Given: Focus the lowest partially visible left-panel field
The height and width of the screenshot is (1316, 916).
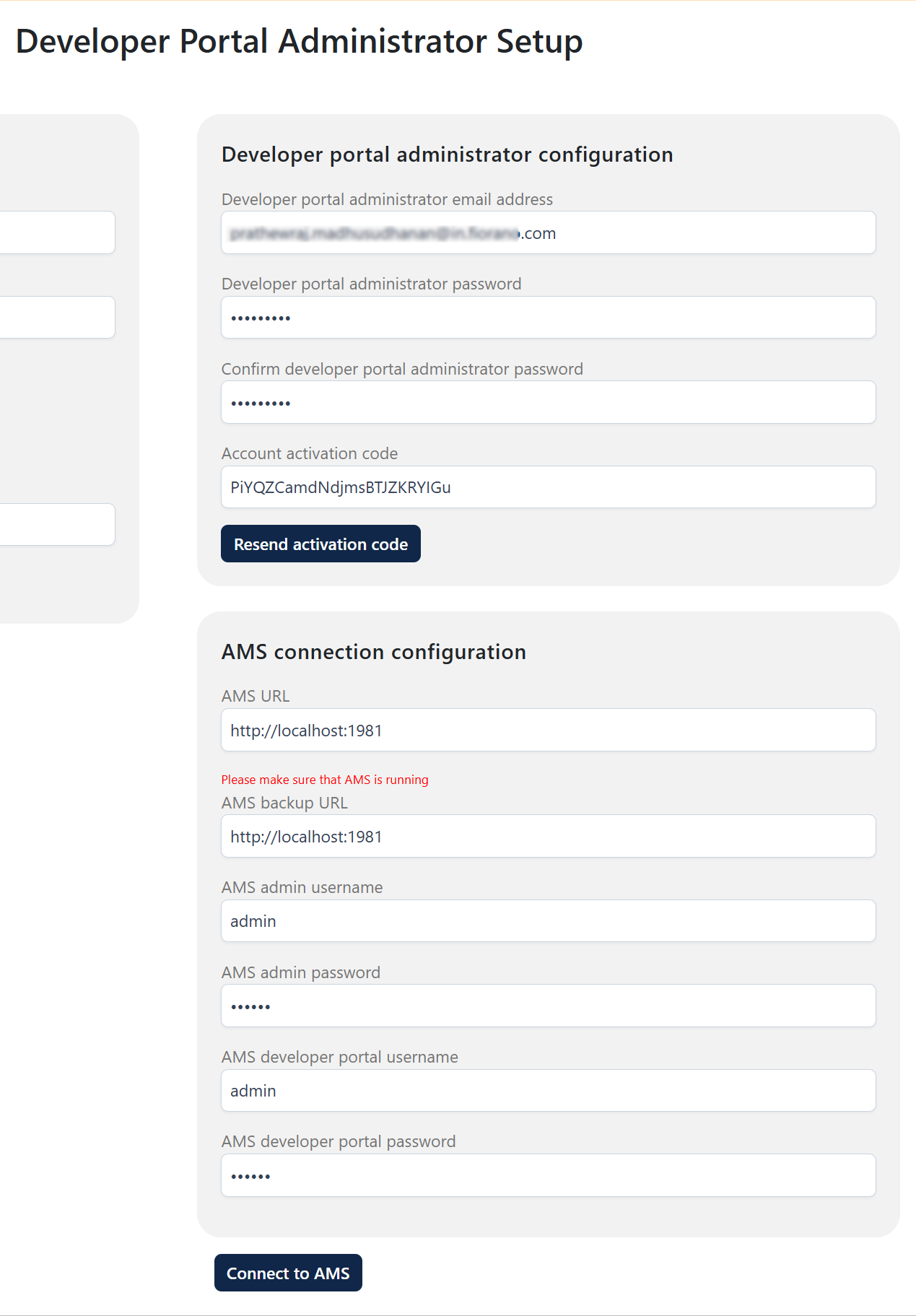Looking at the screenshot, I should click(57, 525).
